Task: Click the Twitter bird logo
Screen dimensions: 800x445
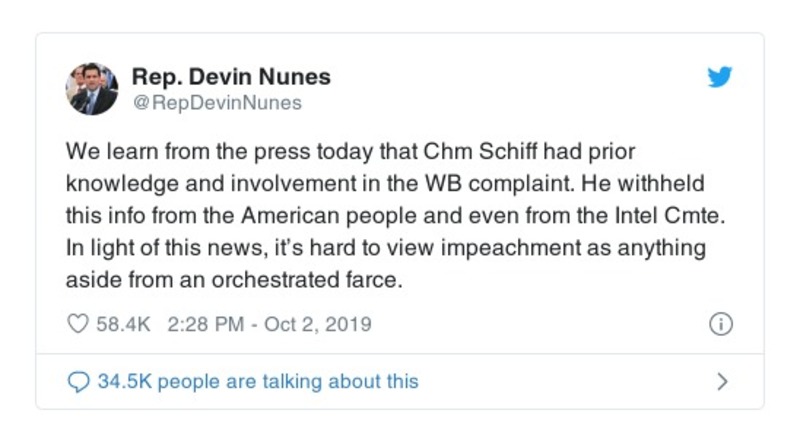Action: (720, 78)
